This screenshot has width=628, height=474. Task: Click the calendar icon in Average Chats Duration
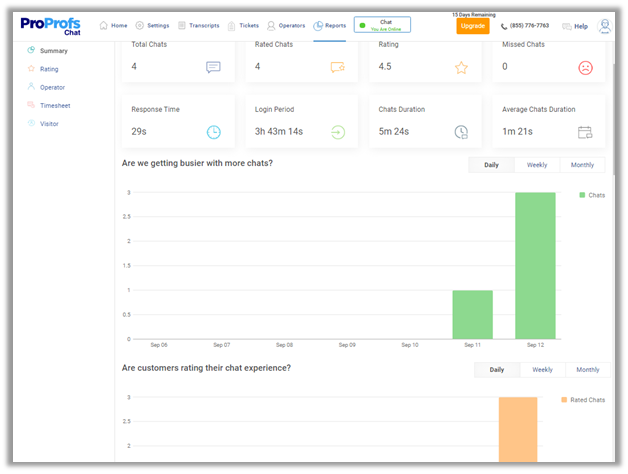point(585,132)
